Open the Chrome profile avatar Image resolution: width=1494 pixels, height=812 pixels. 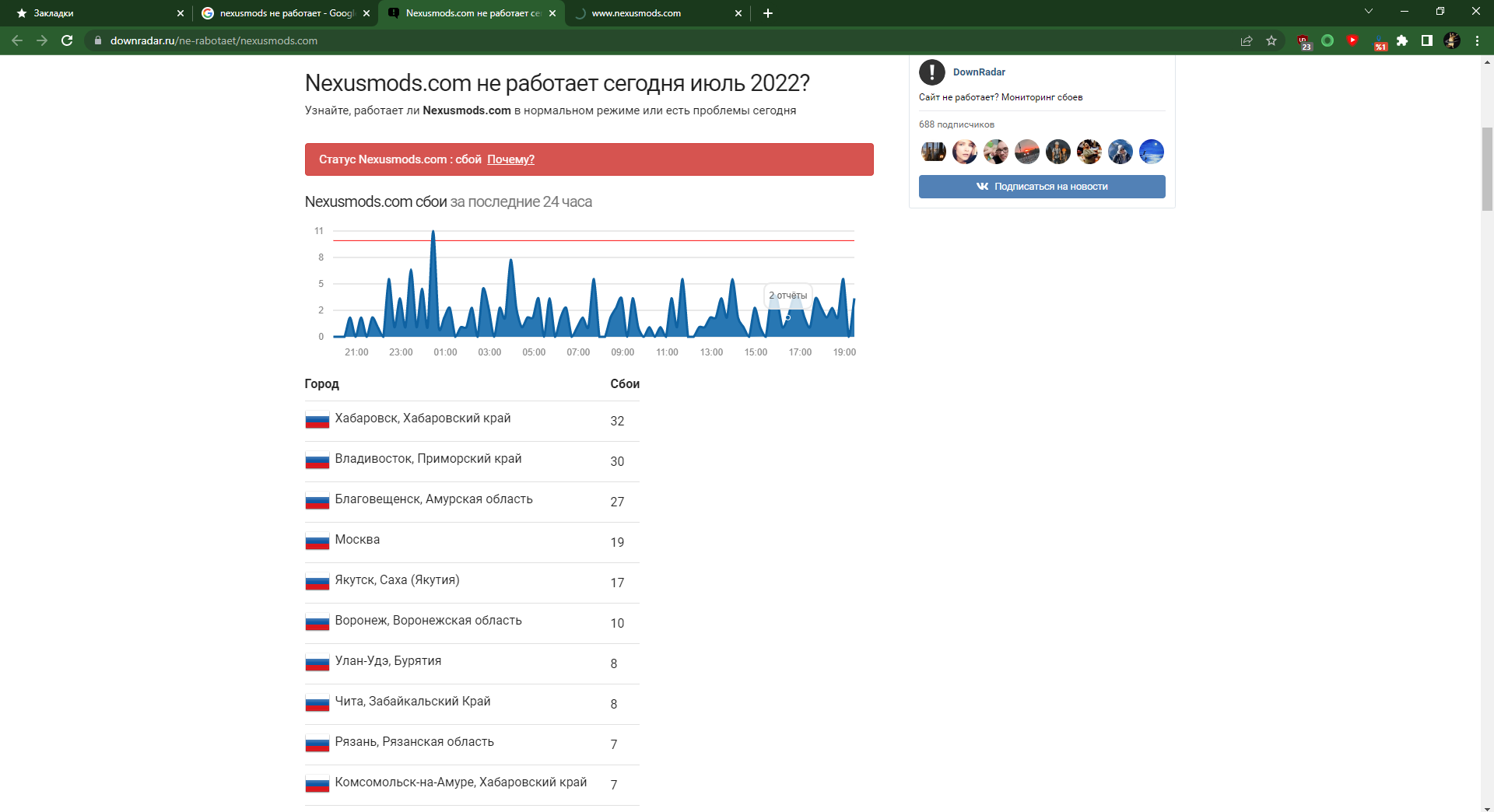1452,40
